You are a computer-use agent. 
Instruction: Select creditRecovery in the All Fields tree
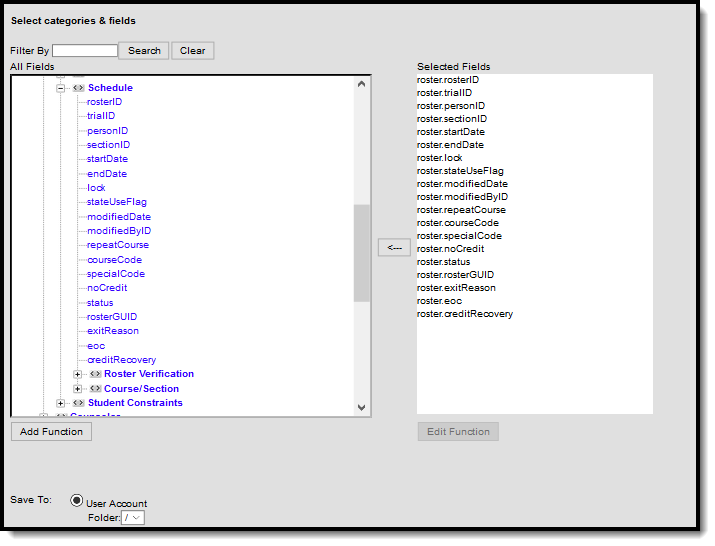pos(121,360)
